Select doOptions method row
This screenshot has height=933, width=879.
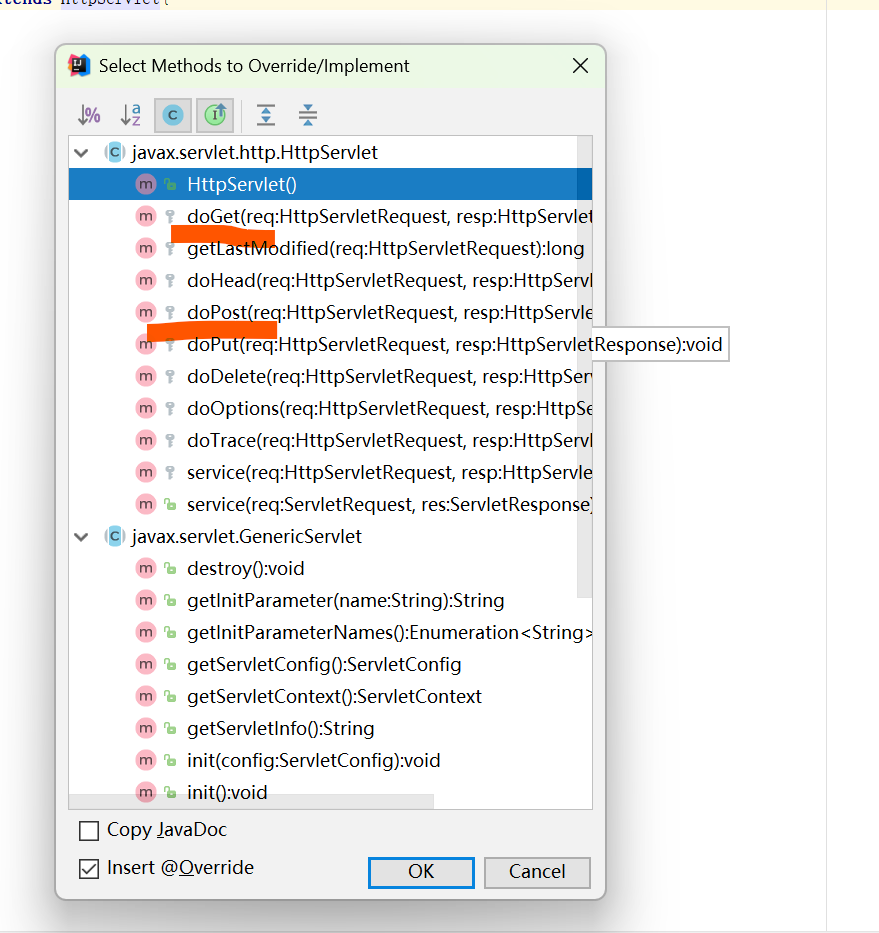point(330,408)
